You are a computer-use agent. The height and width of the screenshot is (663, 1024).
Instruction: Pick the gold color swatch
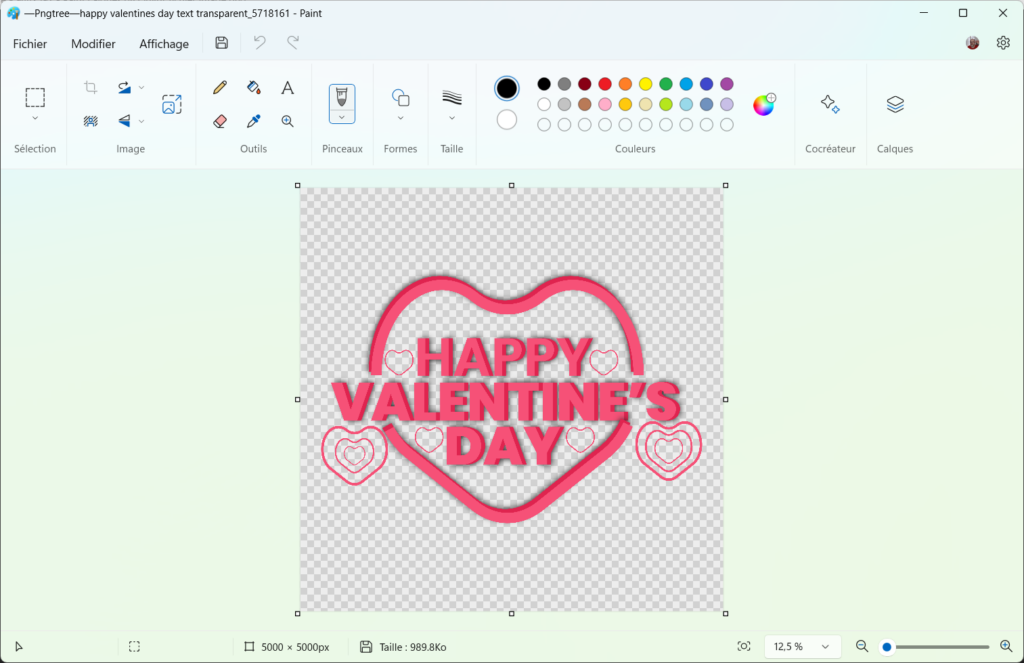click(x=626, y=105)
